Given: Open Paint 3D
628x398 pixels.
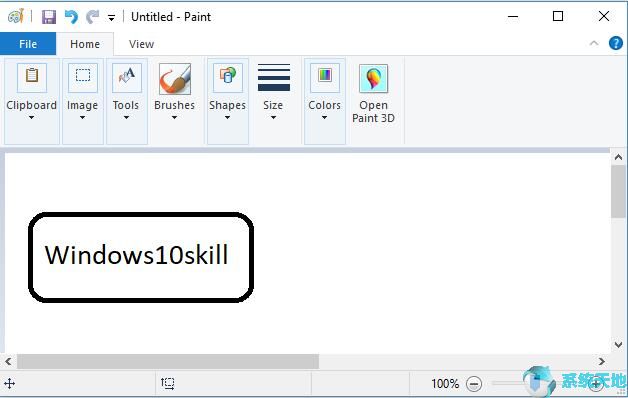Looking at the screenshot, I should coord(373,94).
